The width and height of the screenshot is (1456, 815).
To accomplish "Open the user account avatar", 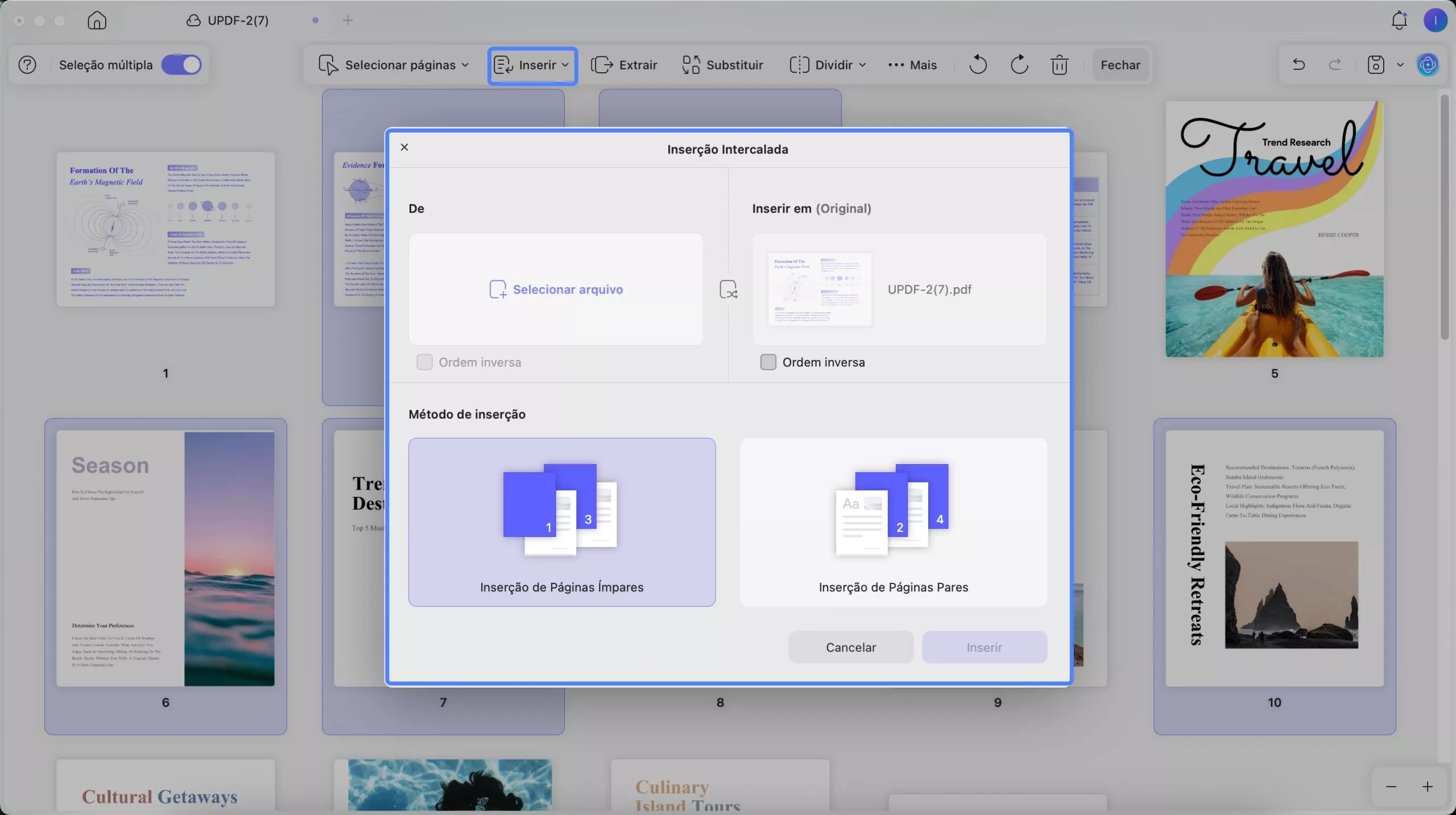I will pyautogui.click(x=1435, y=20).
